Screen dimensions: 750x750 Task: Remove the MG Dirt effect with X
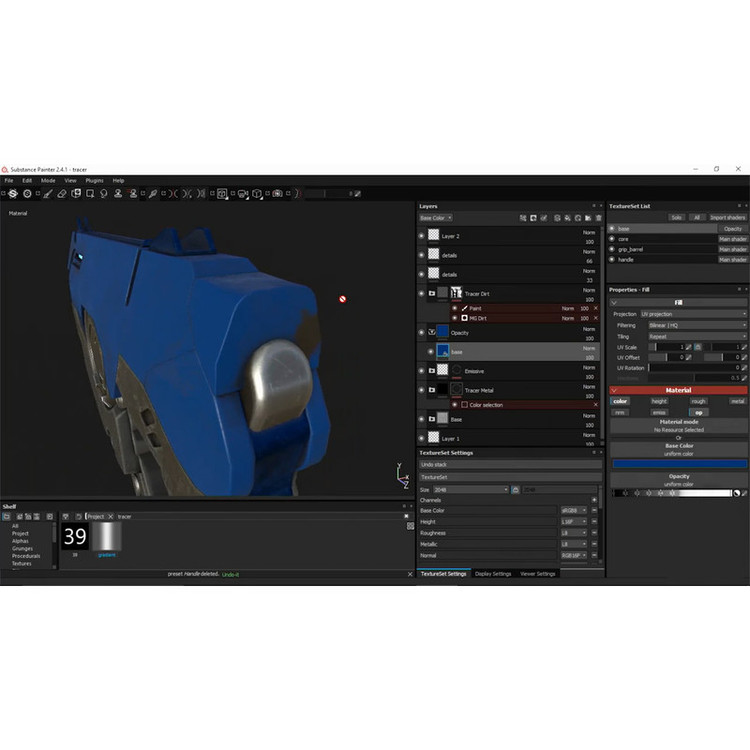tap(597, 318)
